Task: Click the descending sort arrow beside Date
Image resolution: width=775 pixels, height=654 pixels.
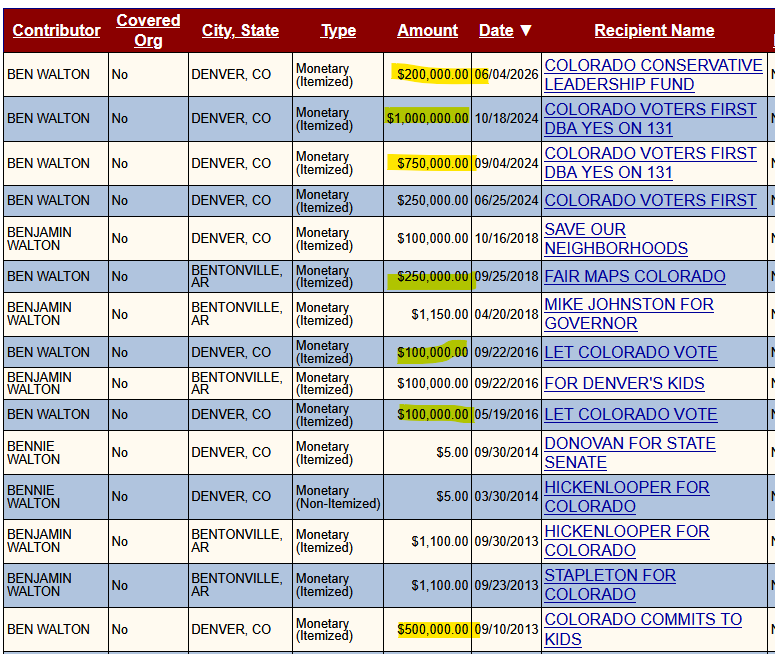Action: [526, 30]
